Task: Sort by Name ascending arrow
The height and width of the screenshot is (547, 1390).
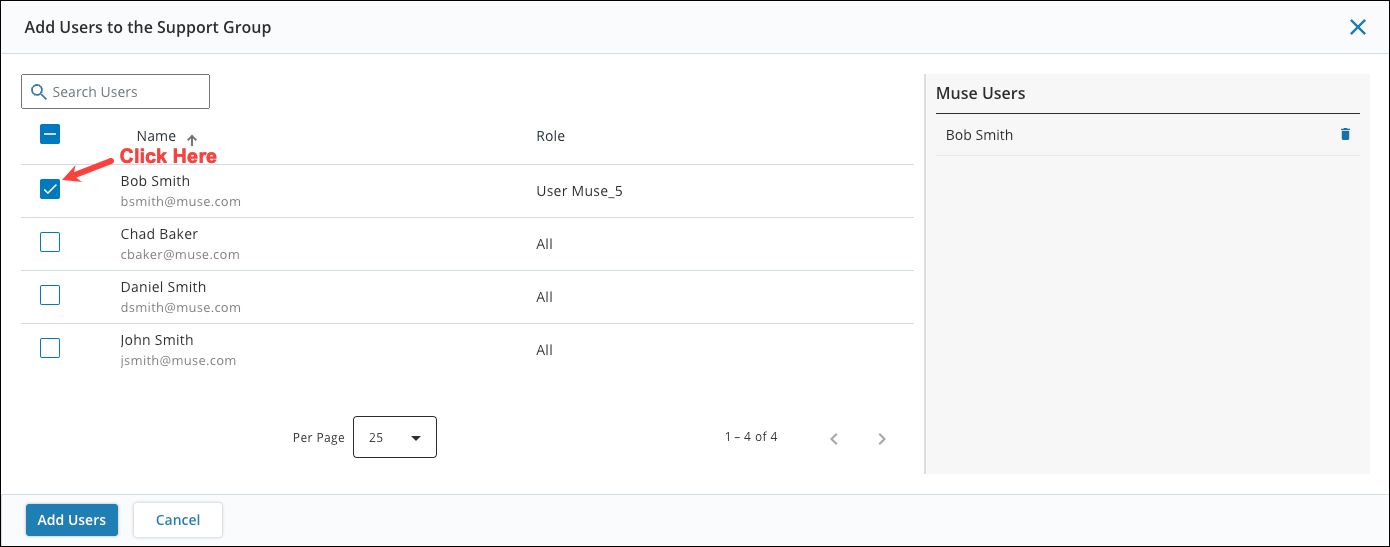Action: [x=192, y=140]
